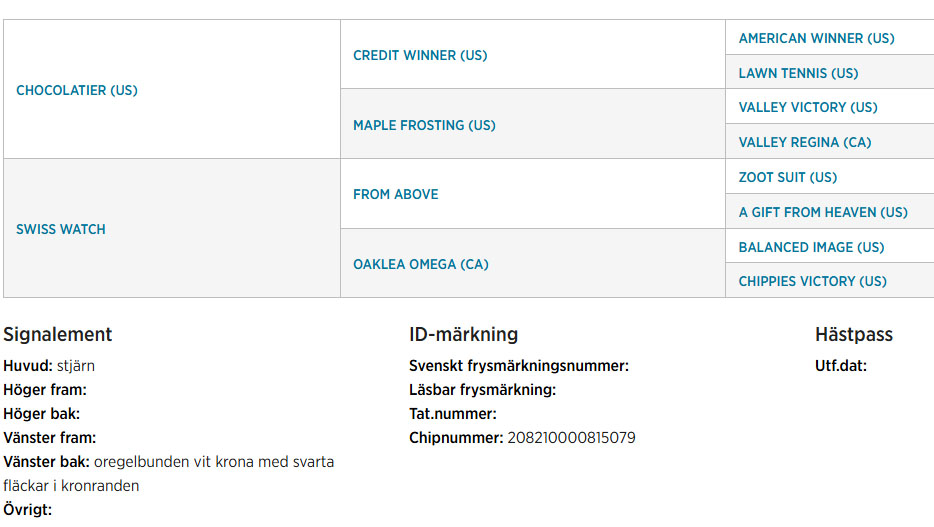Click the Vänster bak marking description

[169, 474]
